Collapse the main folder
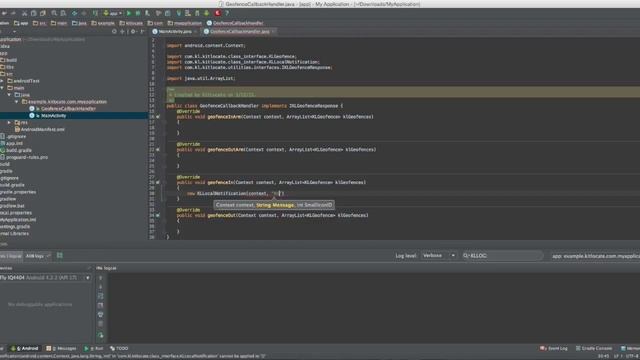 pos(2,88)
